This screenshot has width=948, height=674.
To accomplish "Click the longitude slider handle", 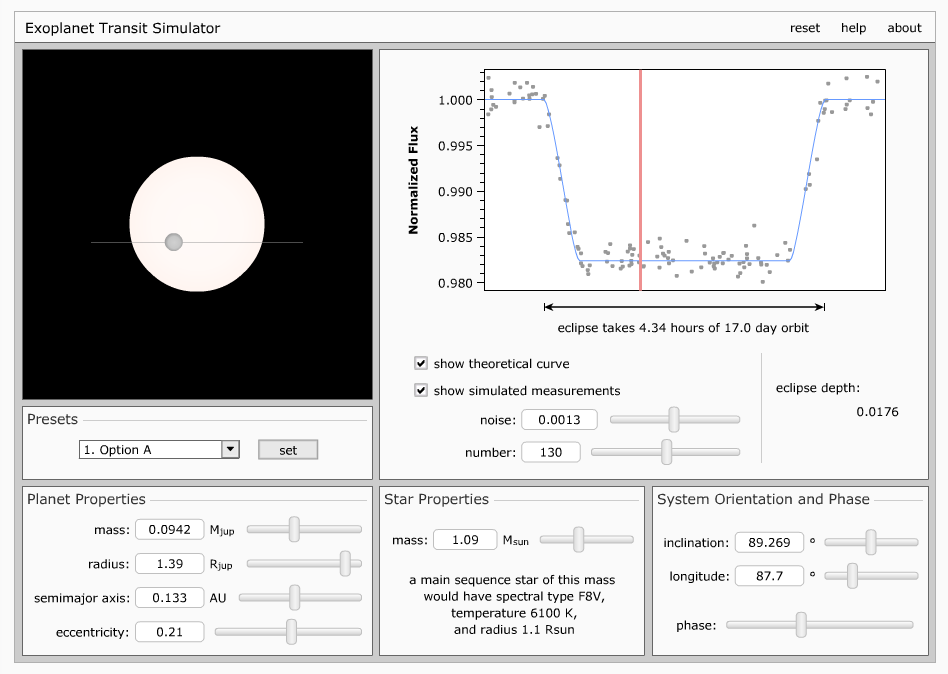I will point(852,575).
